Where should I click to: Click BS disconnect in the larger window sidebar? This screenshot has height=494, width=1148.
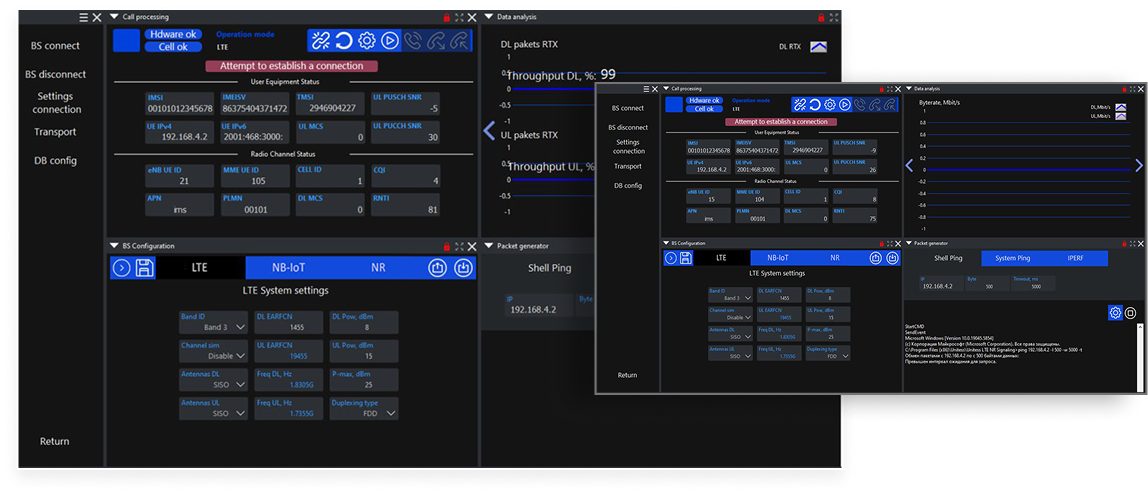click(55, 74)
